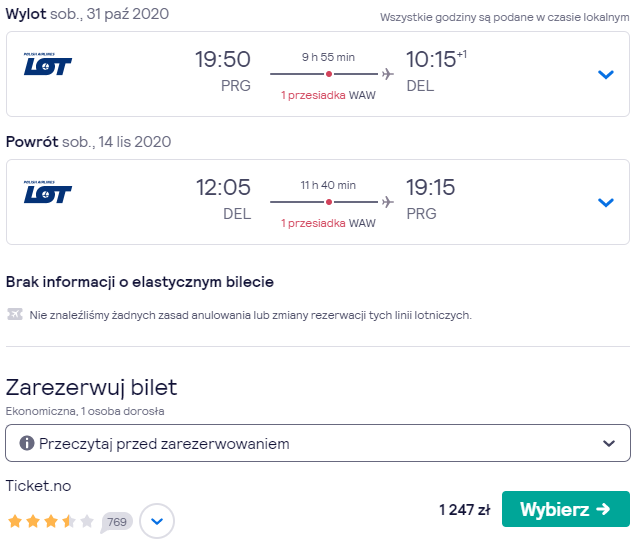637x543 pixels.
Task: Click the info icon beside Przeczytaj przed zarezerwowaniem
Action: click(27, 443)
